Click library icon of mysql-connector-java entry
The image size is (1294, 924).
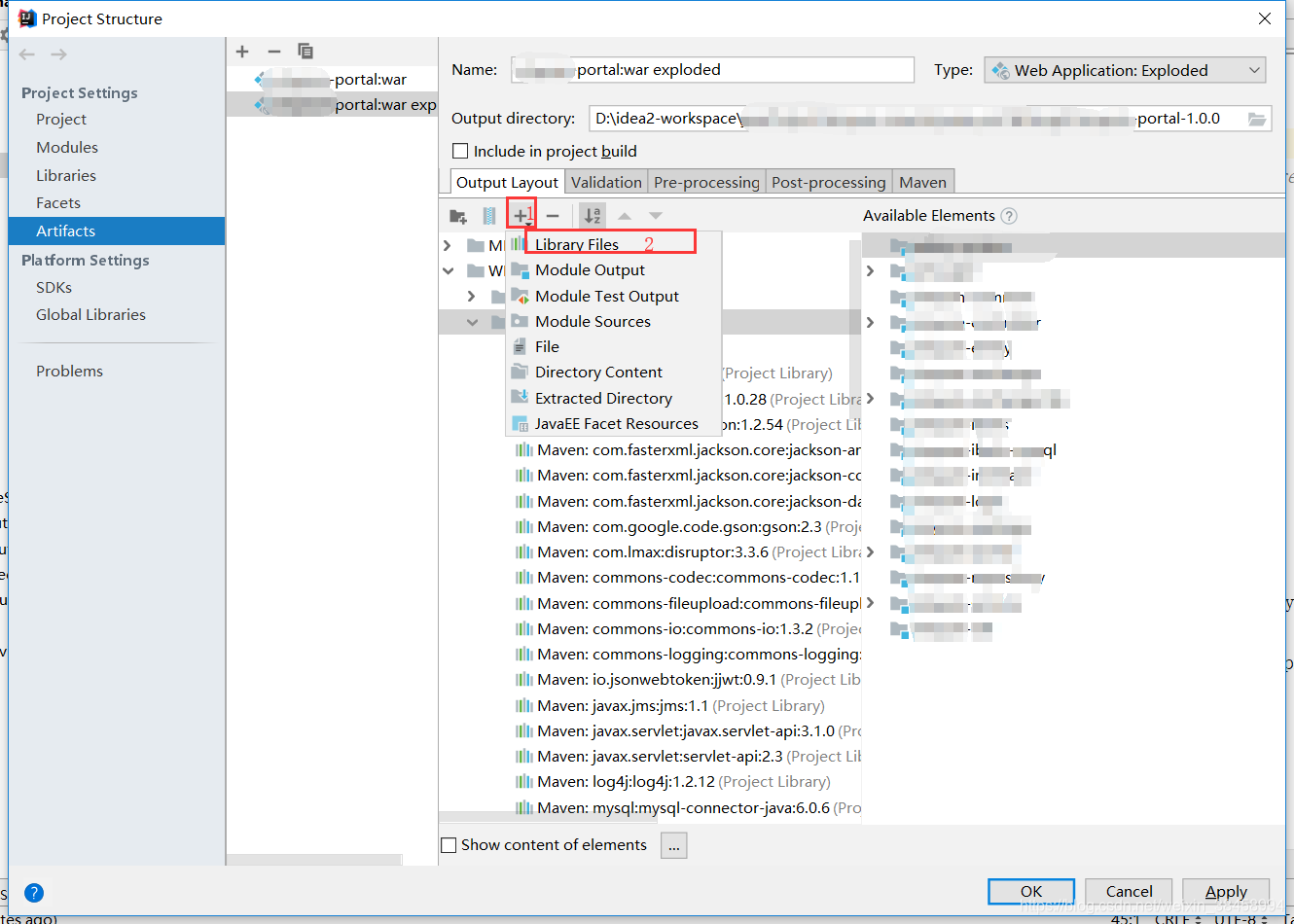(x=523, y=807)
